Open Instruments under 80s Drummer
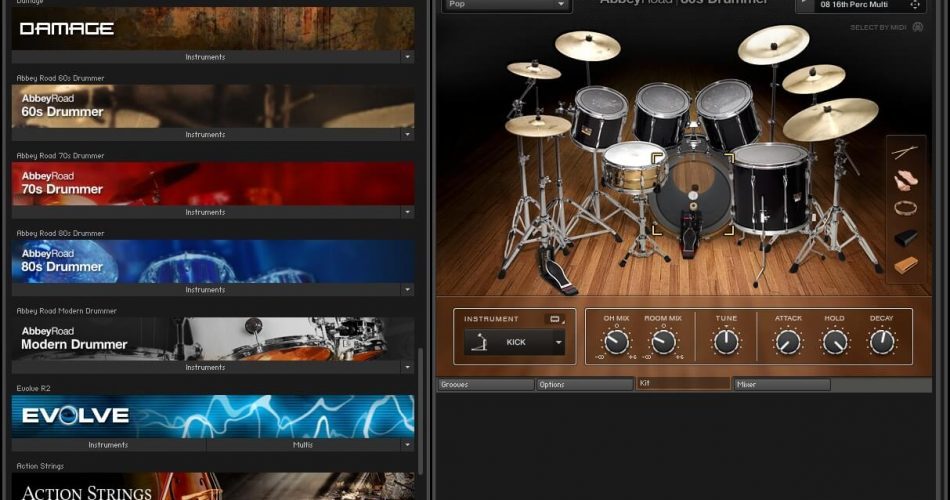The width and height of the screenshot is (950, 500). pos(206,290)
